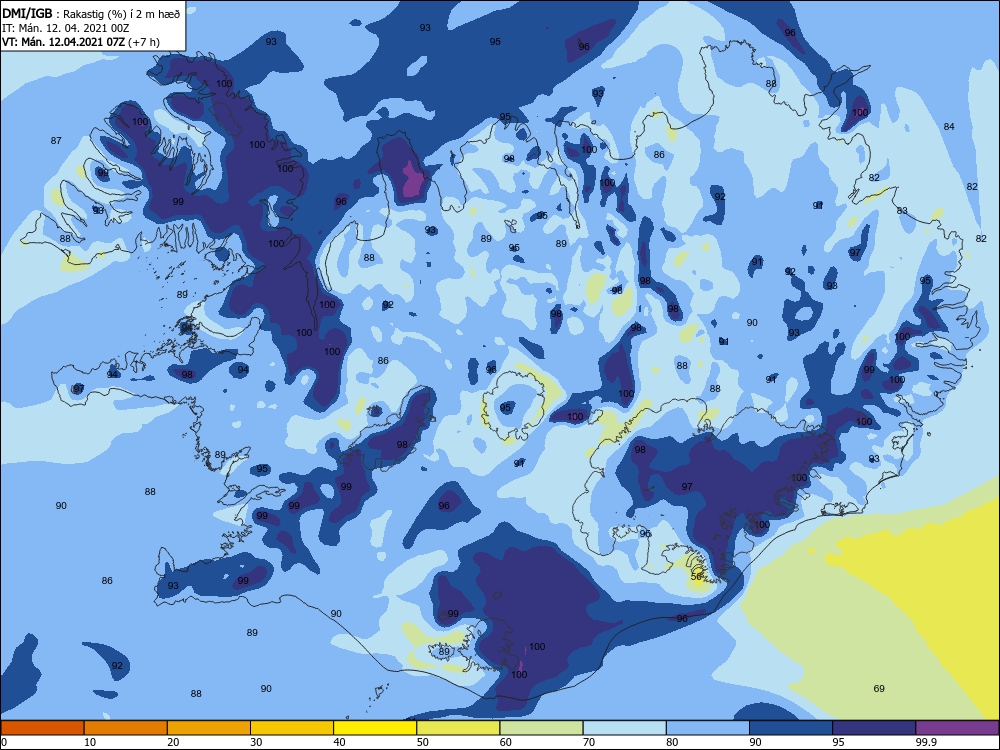Click the "80" label under the color scale
The height and width of the screenshot is (750, 1000).
[672, 742]
